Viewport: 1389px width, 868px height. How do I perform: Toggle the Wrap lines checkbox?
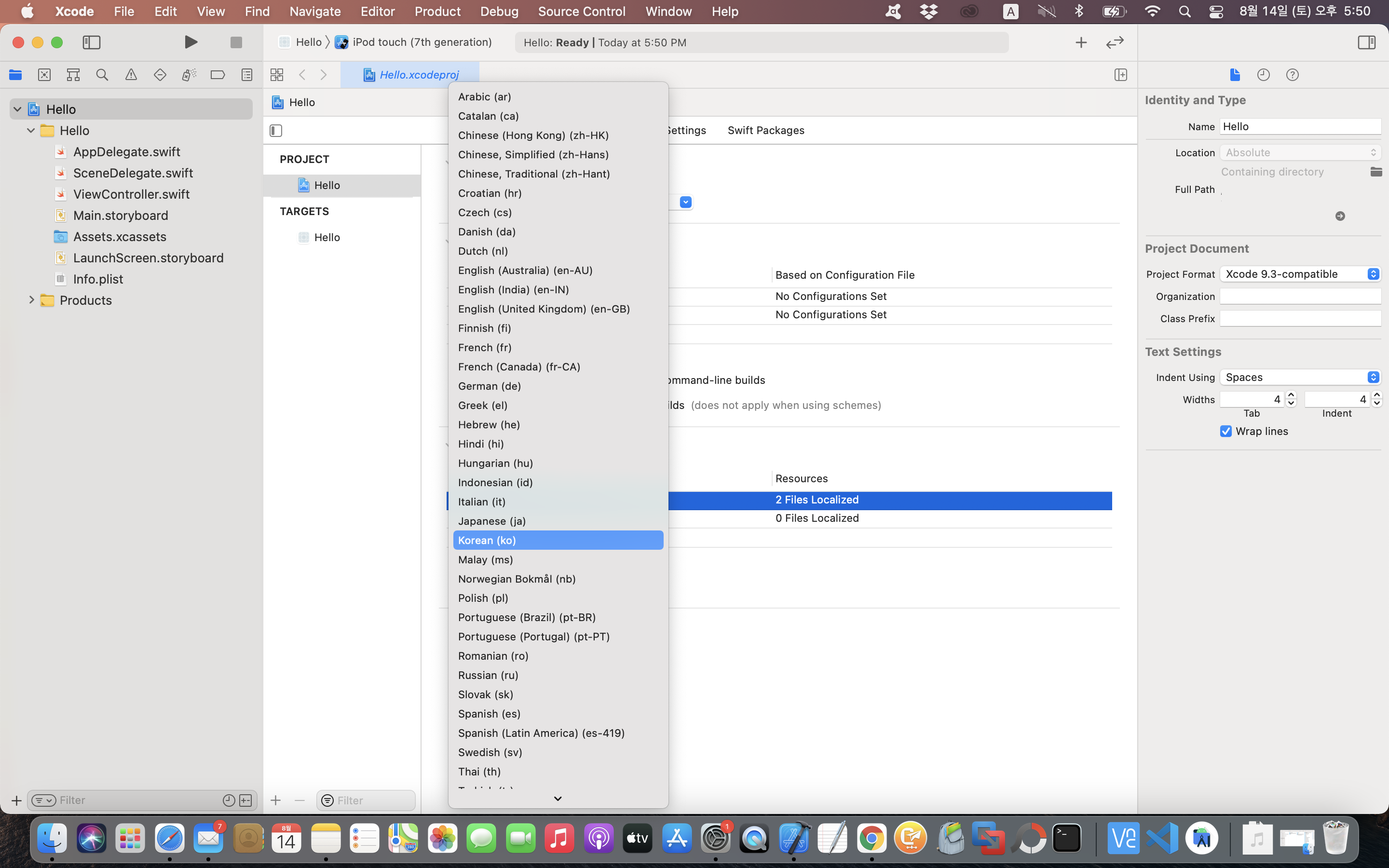click(1226, 431)
